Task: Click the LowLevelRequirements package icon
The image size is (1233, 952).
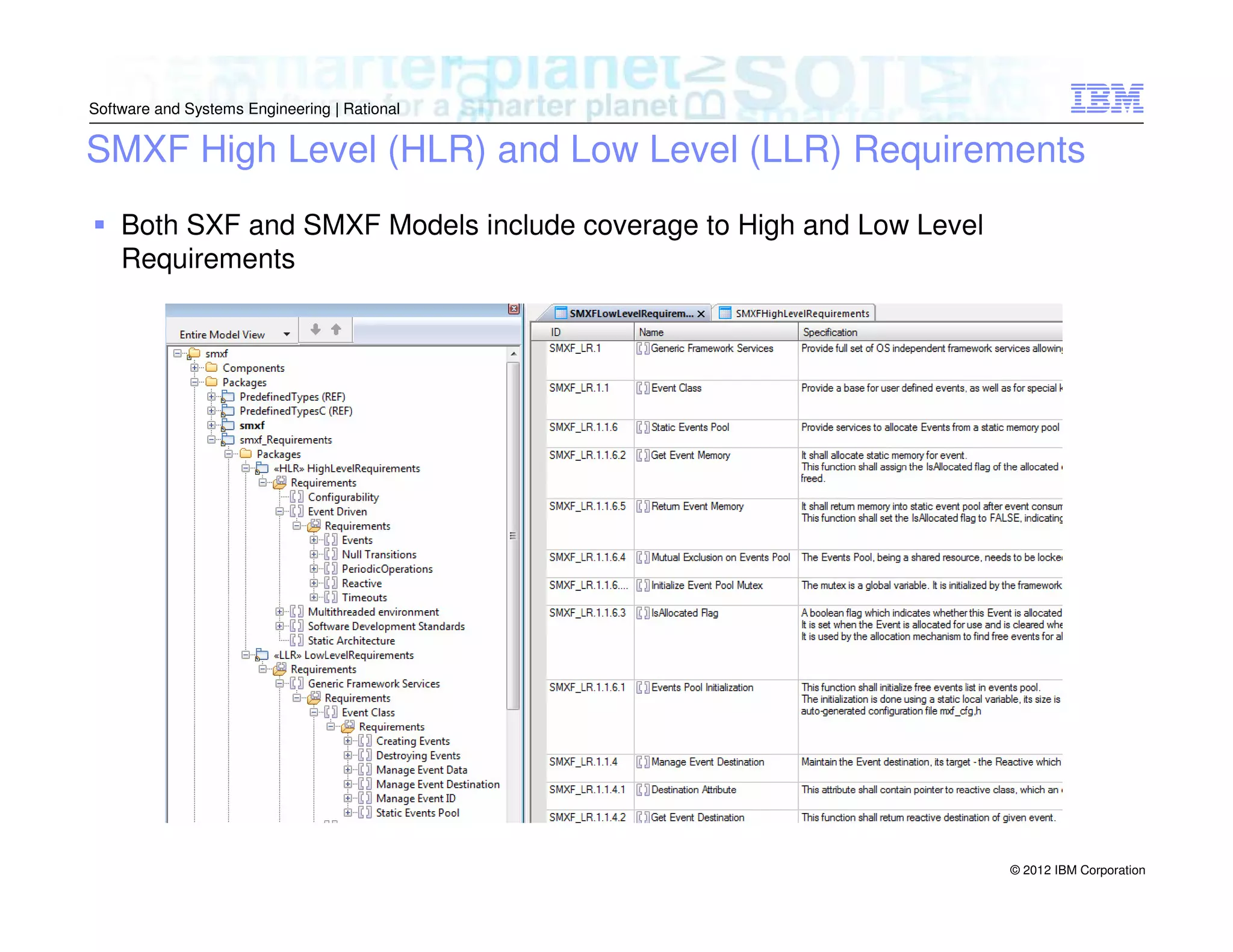Action: 262,655
